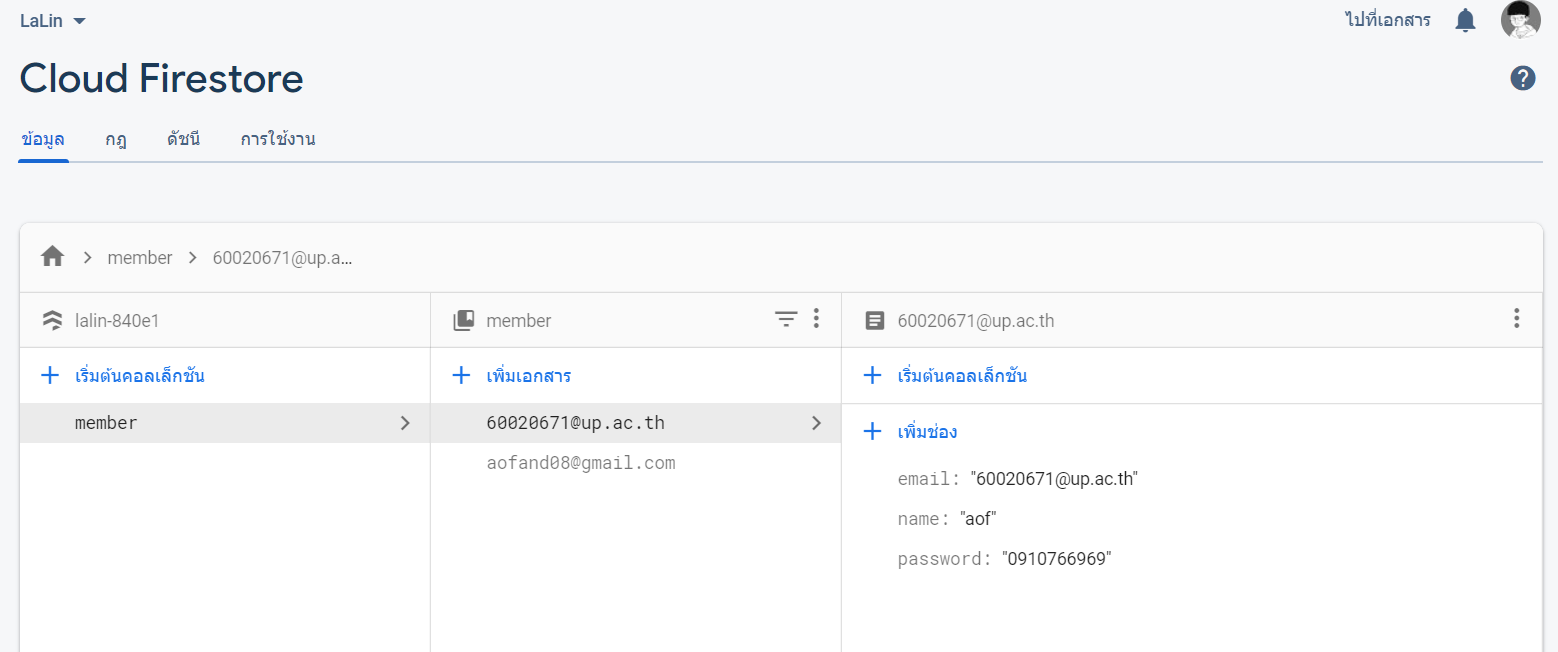Select document 60020671@up.ac.th in the list
1558x652 pixels.
tap(635, 423)
